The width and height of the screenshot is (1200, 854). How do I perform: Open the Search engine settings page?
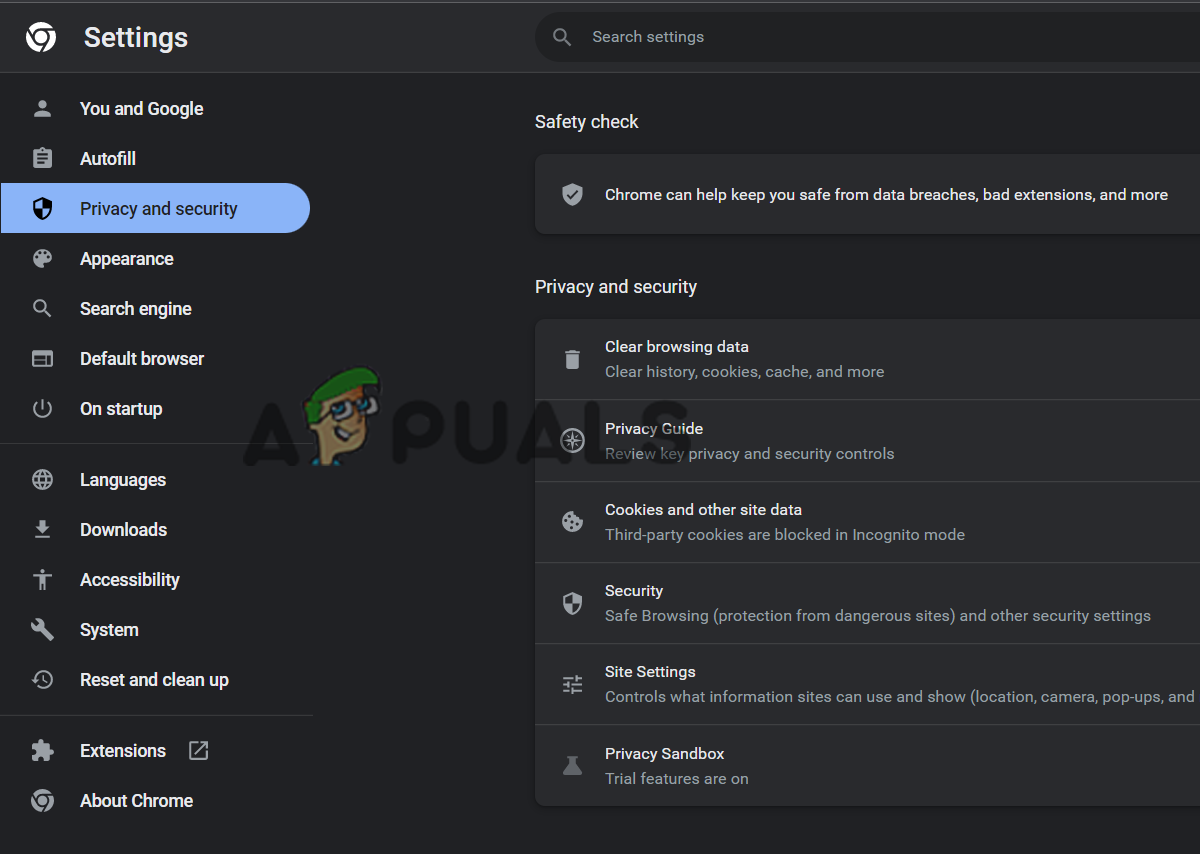coord(136,309)
